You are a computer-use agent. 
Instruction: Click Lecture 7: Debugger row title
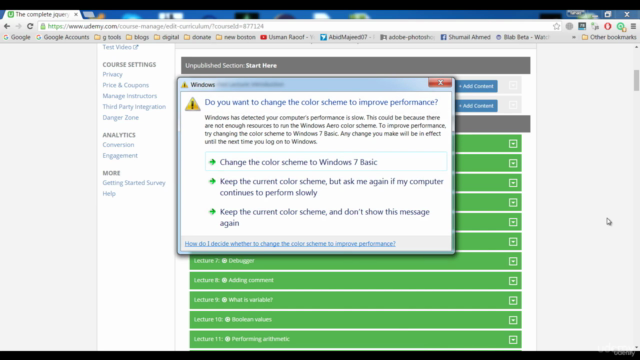tap(224, 261)
